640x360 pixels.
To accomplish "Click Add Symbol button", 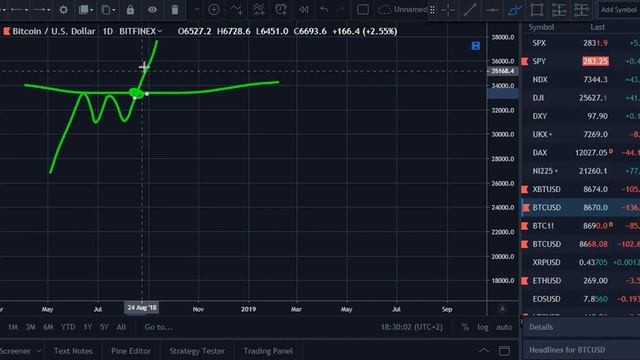I will coord(618,9).
